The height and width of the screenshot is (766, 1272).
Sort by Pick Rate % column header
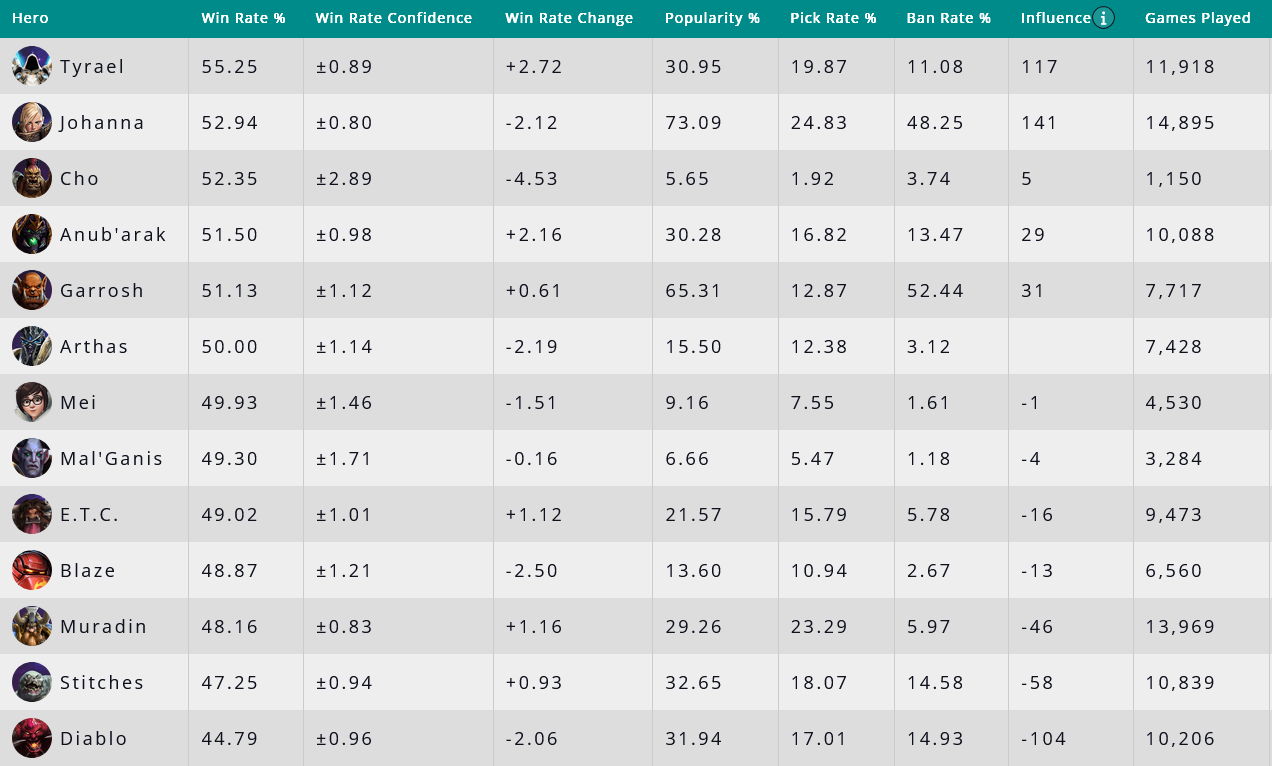(x=833, y=18)
